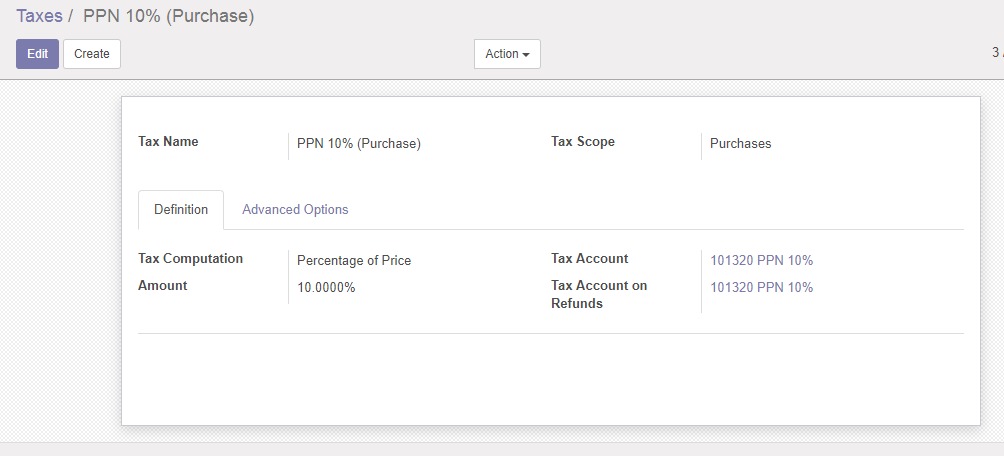The height and width of the screenshot is (456, 1004).
Task: Go back to Taxes breadcrumb
Action: tap(39, 16)
